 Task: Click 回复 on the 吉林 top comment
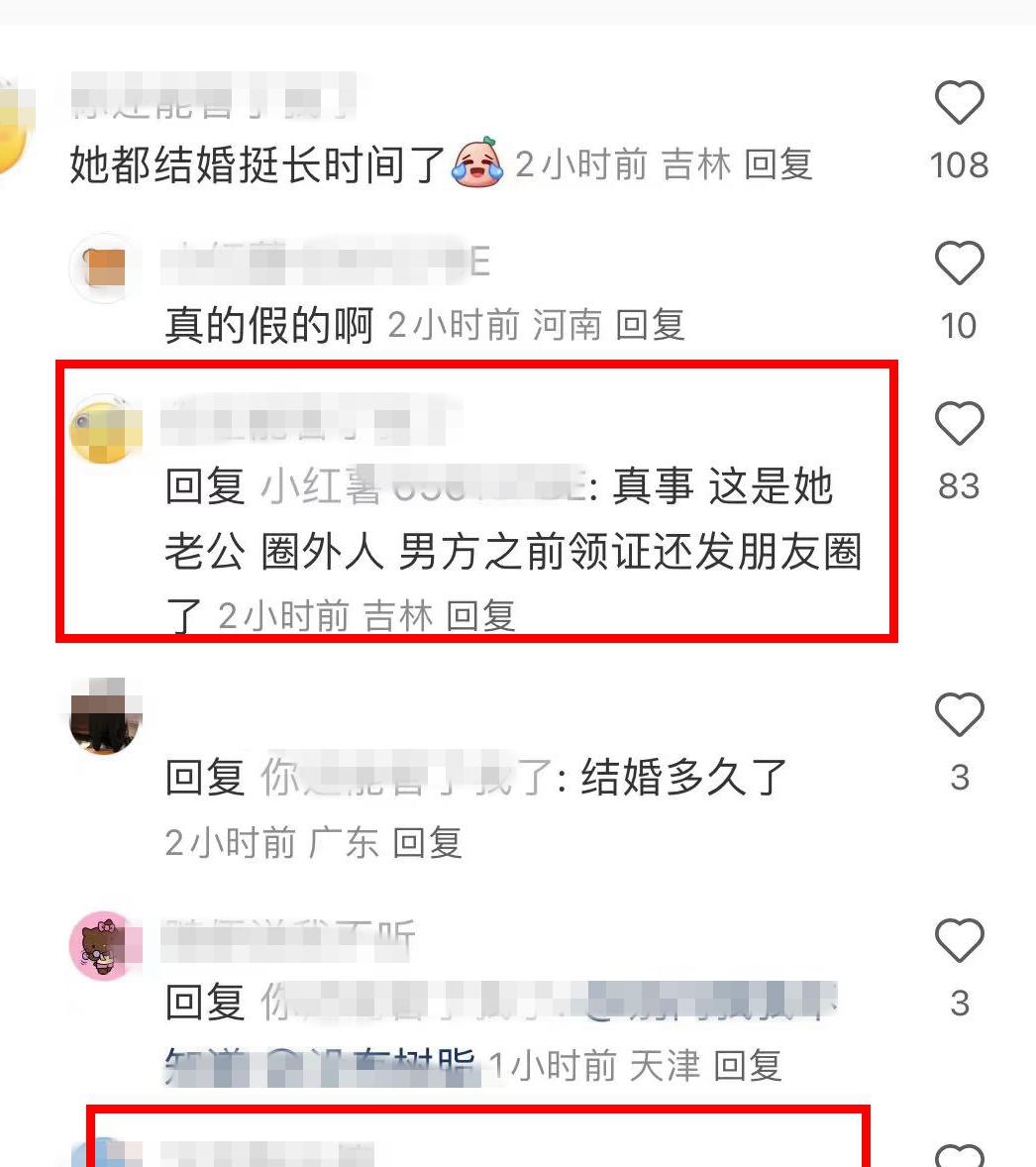tap(778, 164)
